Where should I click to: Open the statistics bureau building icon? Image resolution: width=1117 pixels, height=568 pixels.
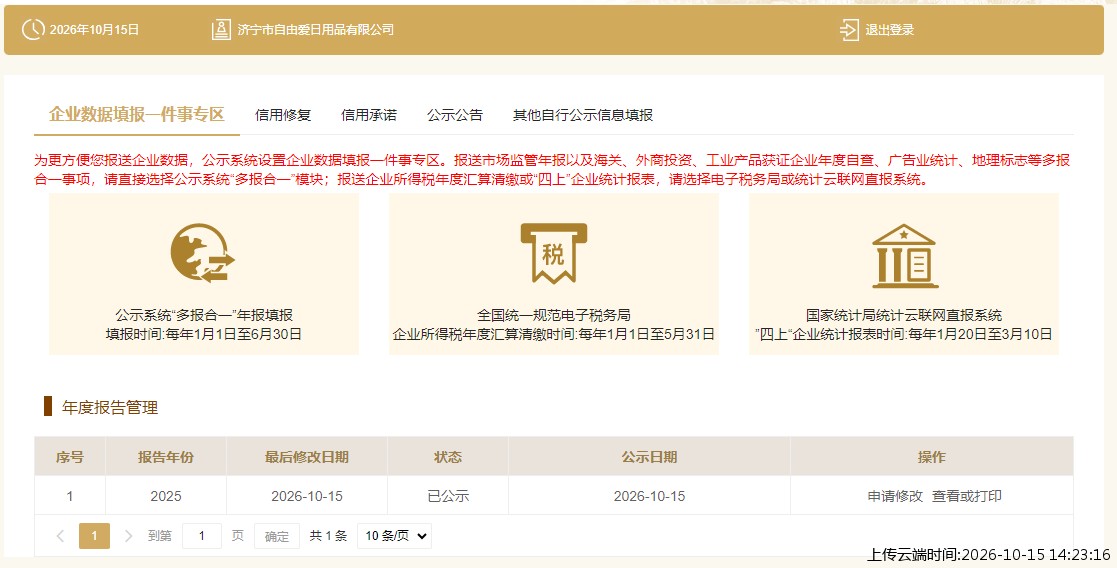click(905, 256)
